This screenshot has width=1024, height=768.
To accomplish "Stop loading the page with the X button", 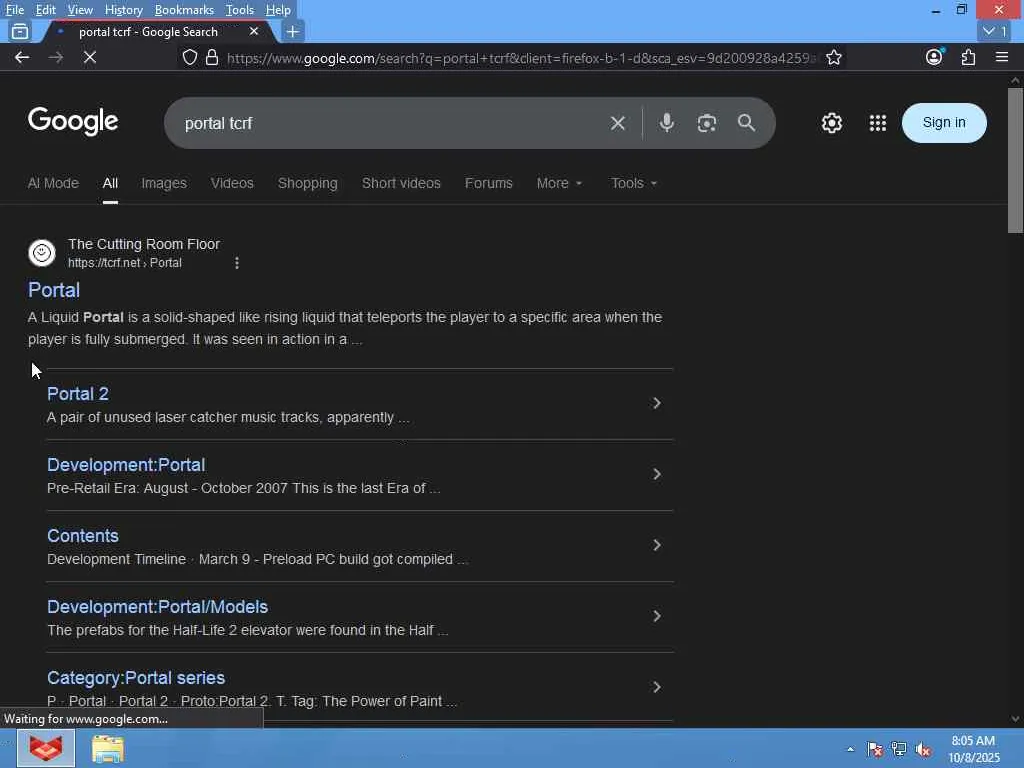I will coord(90,57).
